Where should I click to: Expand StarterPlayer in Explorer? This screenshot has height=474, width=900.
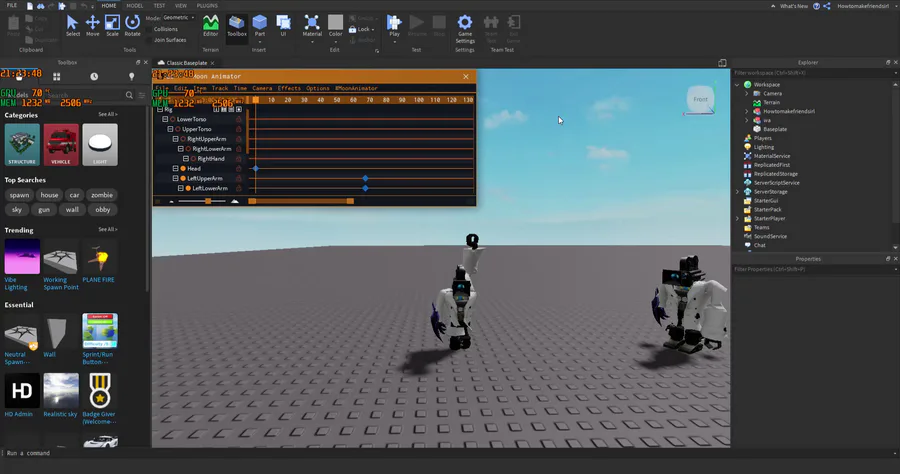(738, 219)
